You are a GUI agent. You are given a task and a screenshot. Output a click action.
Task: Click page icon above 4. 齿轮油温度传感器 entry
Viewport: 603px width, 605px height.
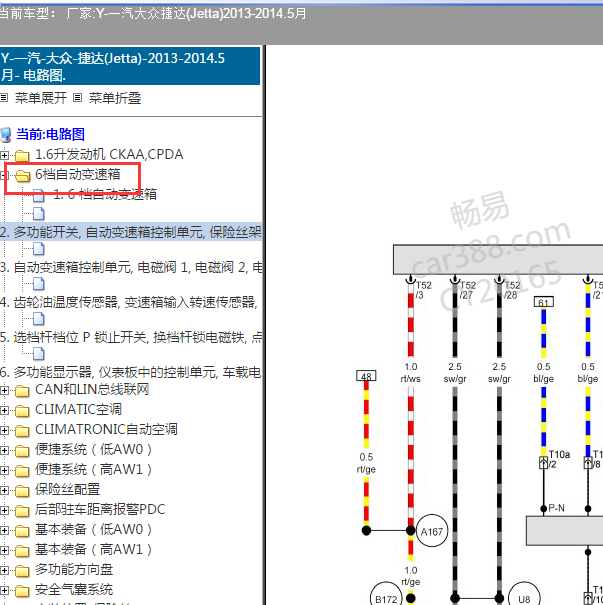[39, 284]
